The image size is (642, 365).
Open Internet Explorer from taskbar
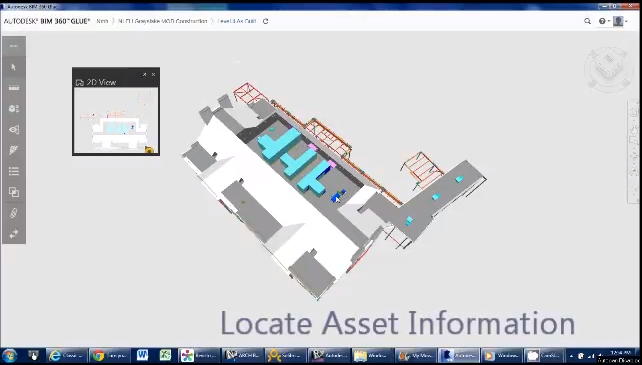(x=67, y=356)
